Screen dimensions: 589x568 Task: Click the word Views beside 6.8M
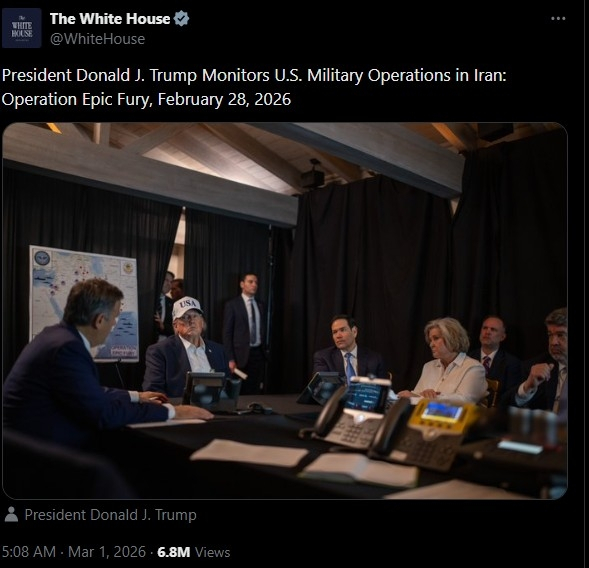click(213, 552)
